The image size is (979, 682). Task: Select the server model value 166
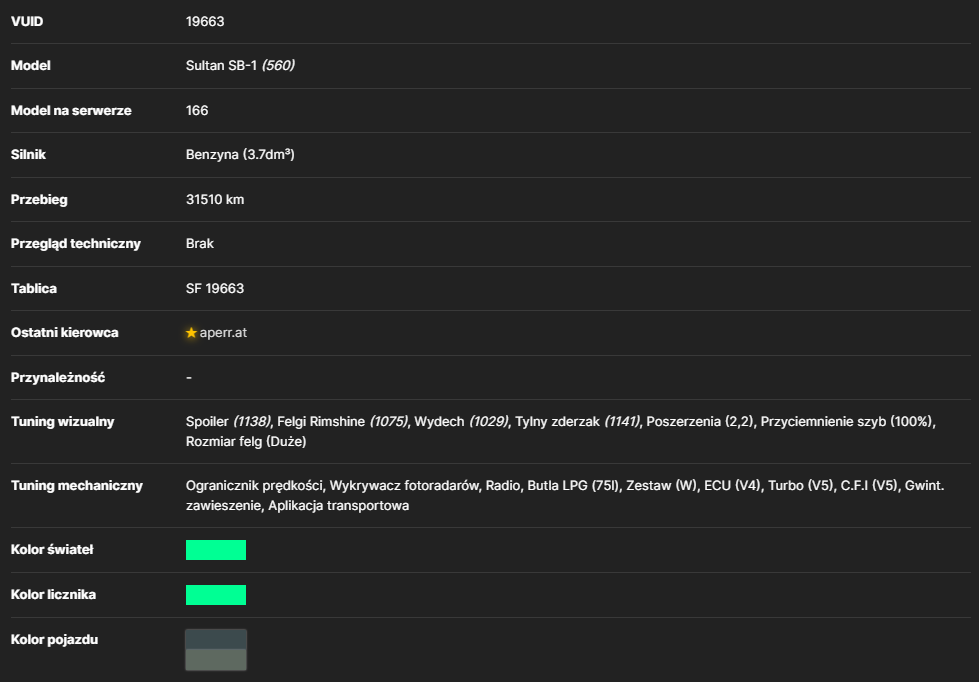click(197, 111)
